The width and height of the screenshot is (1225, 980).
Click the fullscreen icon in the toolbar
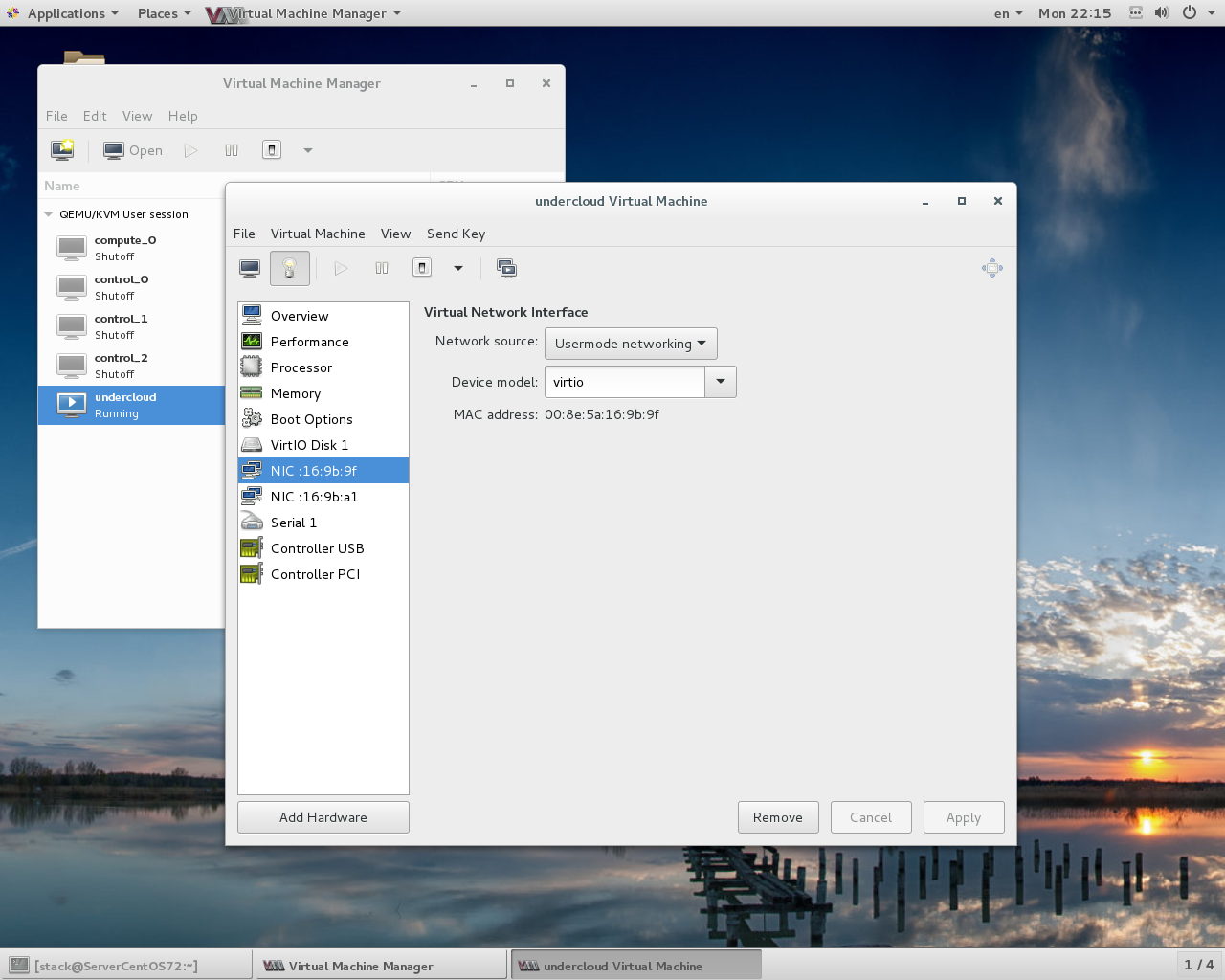pyautogui.click(x=507, y=268)
